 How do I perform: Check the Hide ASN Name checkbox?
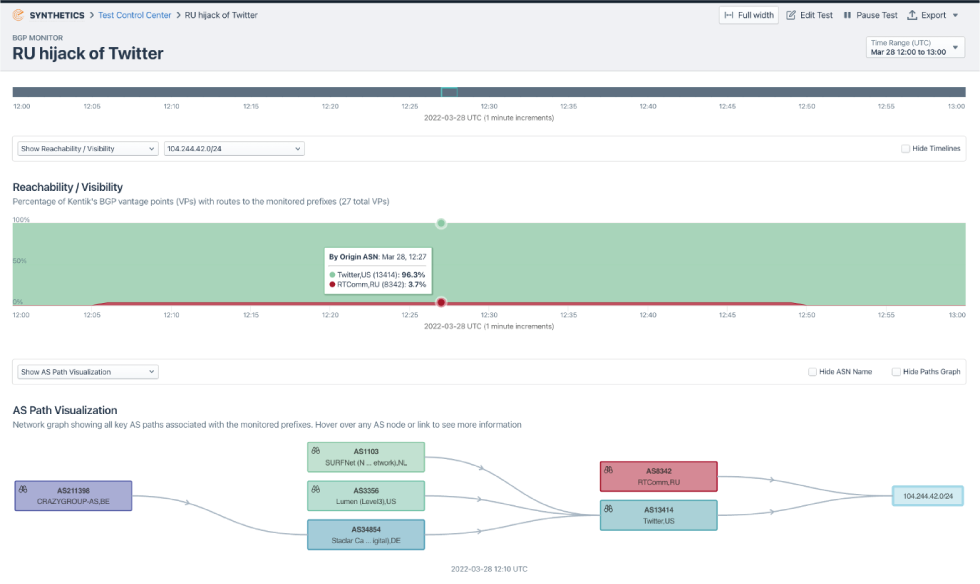coord(813,372)
